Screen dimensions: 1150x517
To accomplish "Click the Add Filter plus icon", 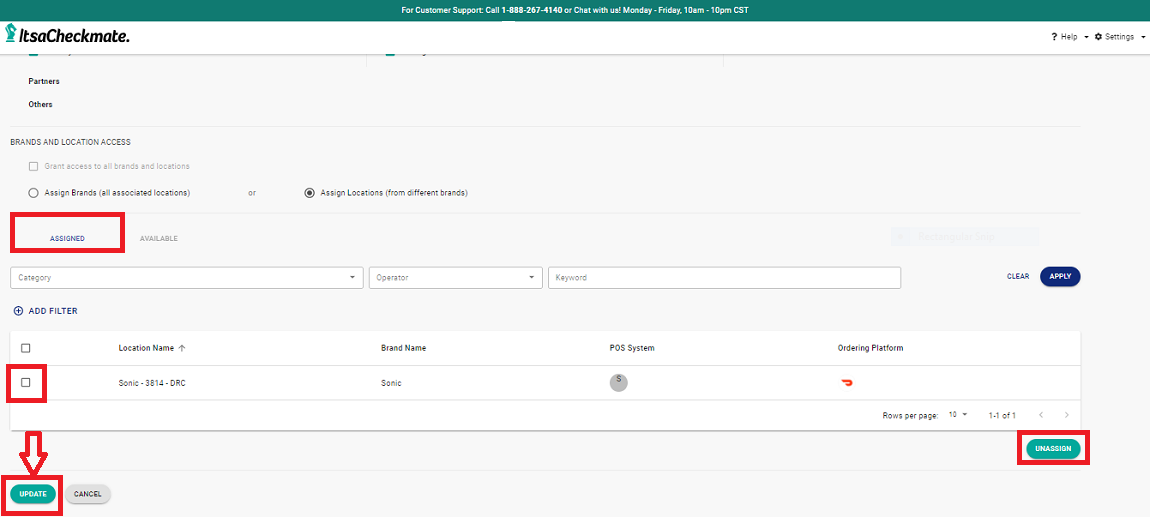I will point(18,311).
